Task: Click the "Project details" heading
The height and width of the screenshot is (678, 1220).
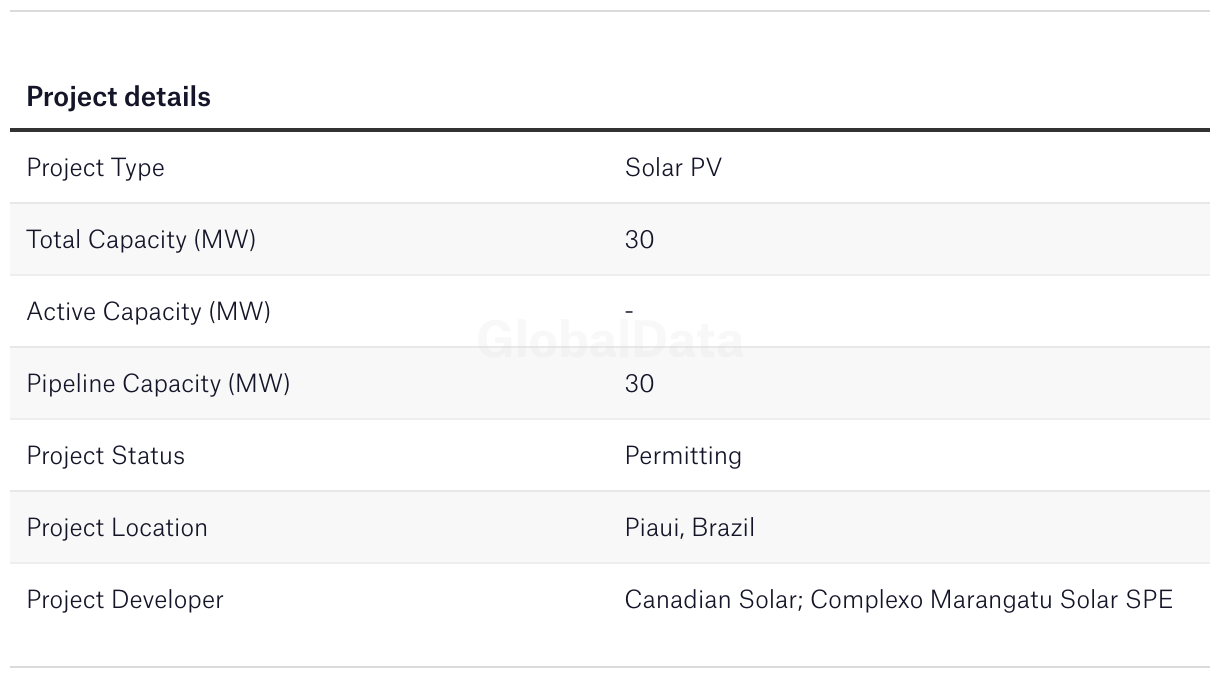Action: tap(118, 97)
